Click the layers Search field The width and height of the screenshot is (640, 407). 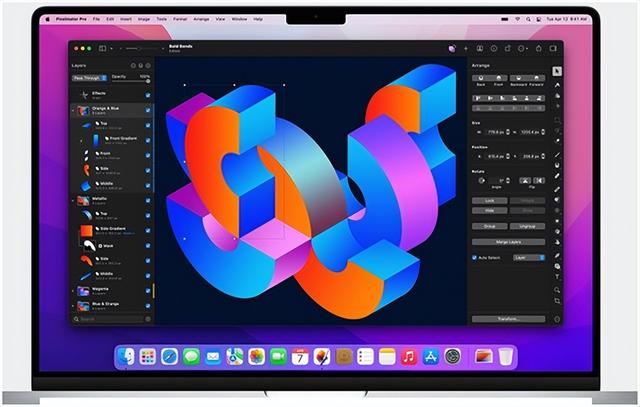pyautogui.click(x=109, y=319)
